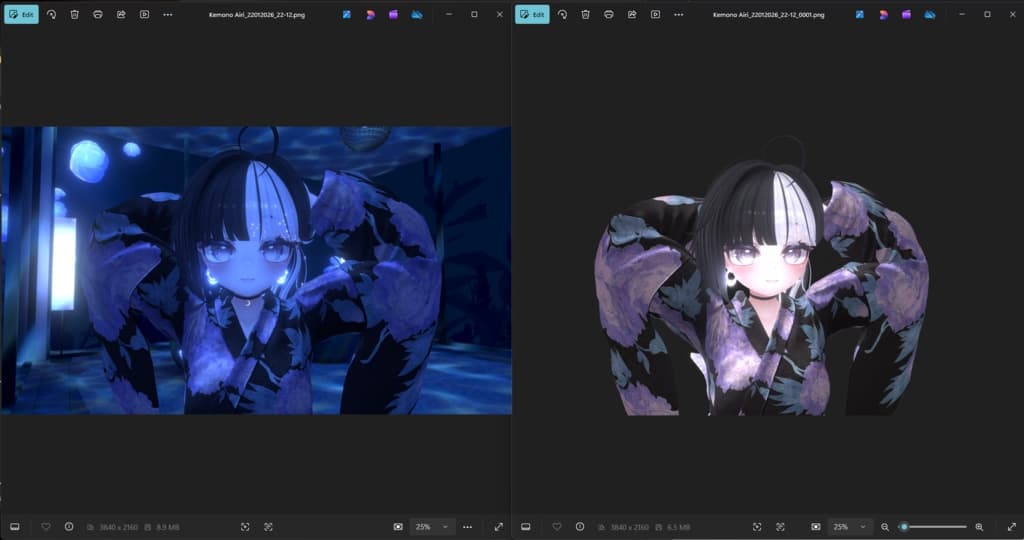Zoom in using the magnifier plus icon
1024x540 pixels.
(979, 526)
